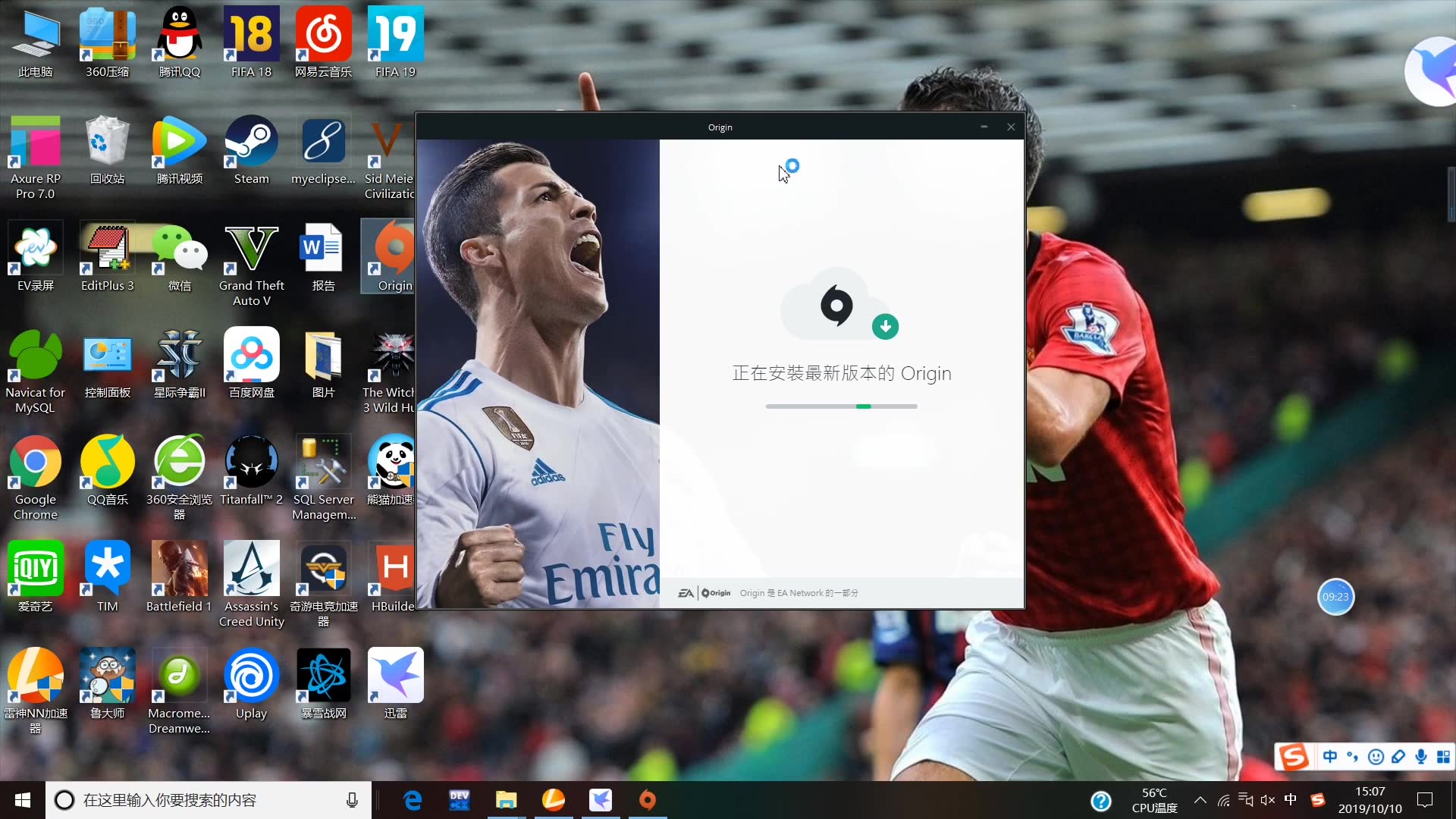
Task: Open the Windows Start menu
Action: [23, 800]
